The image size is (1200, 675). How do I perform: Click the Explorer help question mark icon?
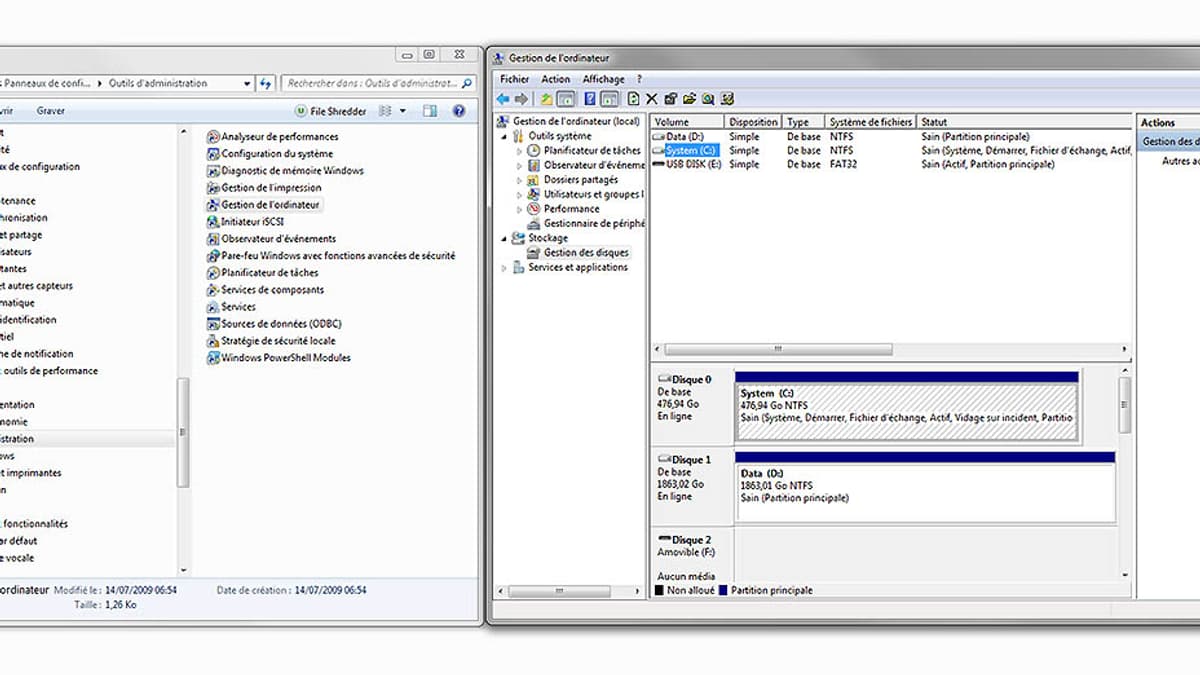pyautogui.click(x=459, y=111)
